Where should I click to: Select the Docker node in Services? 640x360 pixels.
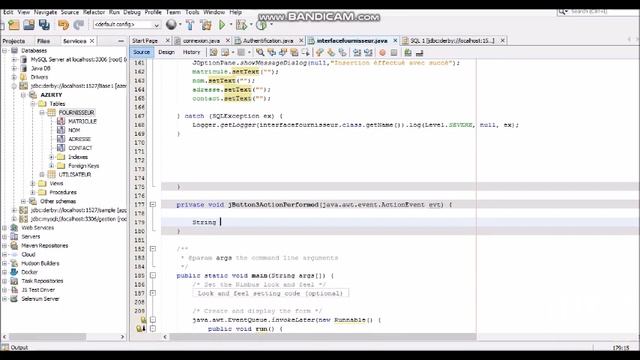pyautogui.click(x=29, y=272)
